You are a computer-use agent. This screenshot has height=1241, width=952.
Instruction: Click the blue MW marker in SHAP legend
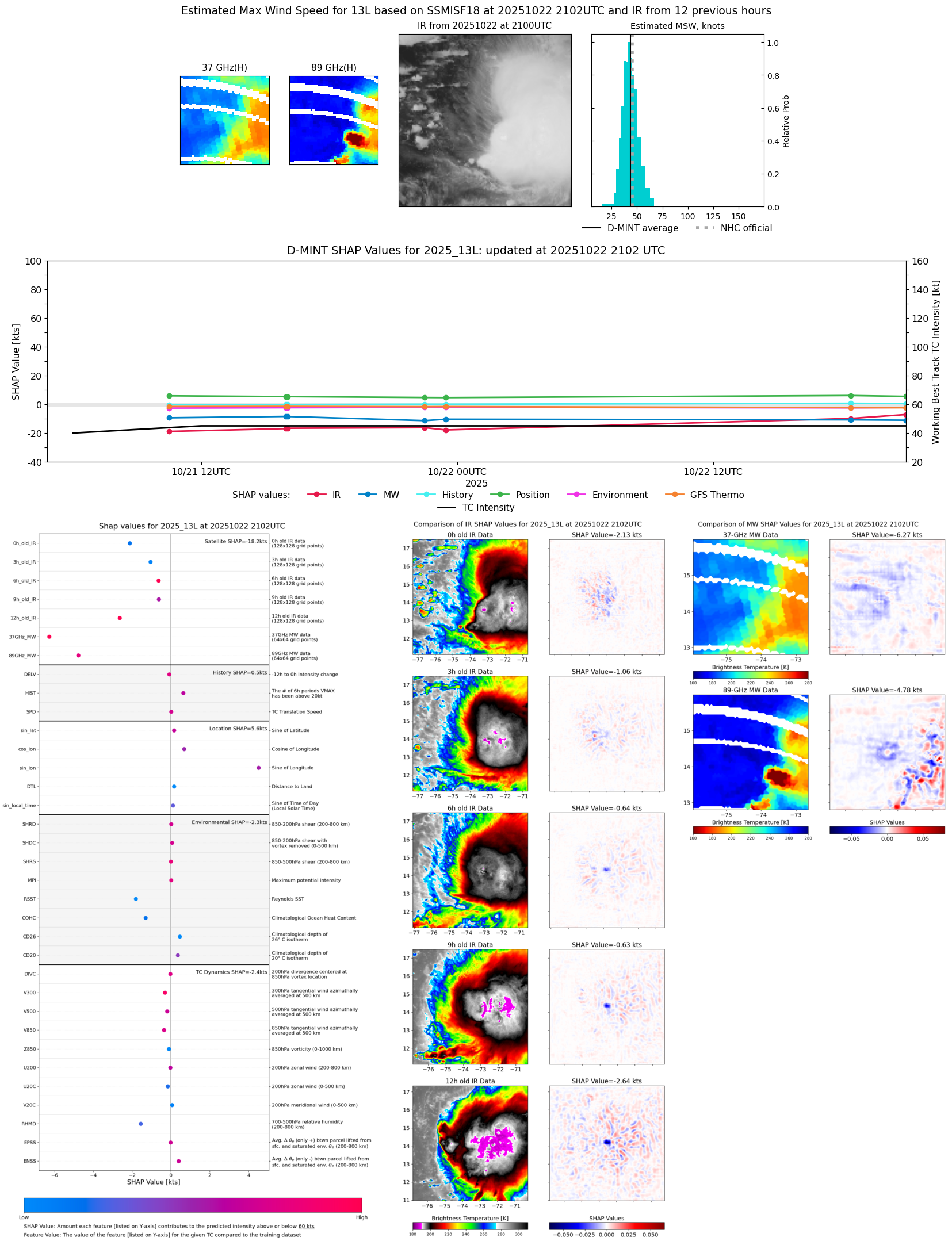coord(368,495)
